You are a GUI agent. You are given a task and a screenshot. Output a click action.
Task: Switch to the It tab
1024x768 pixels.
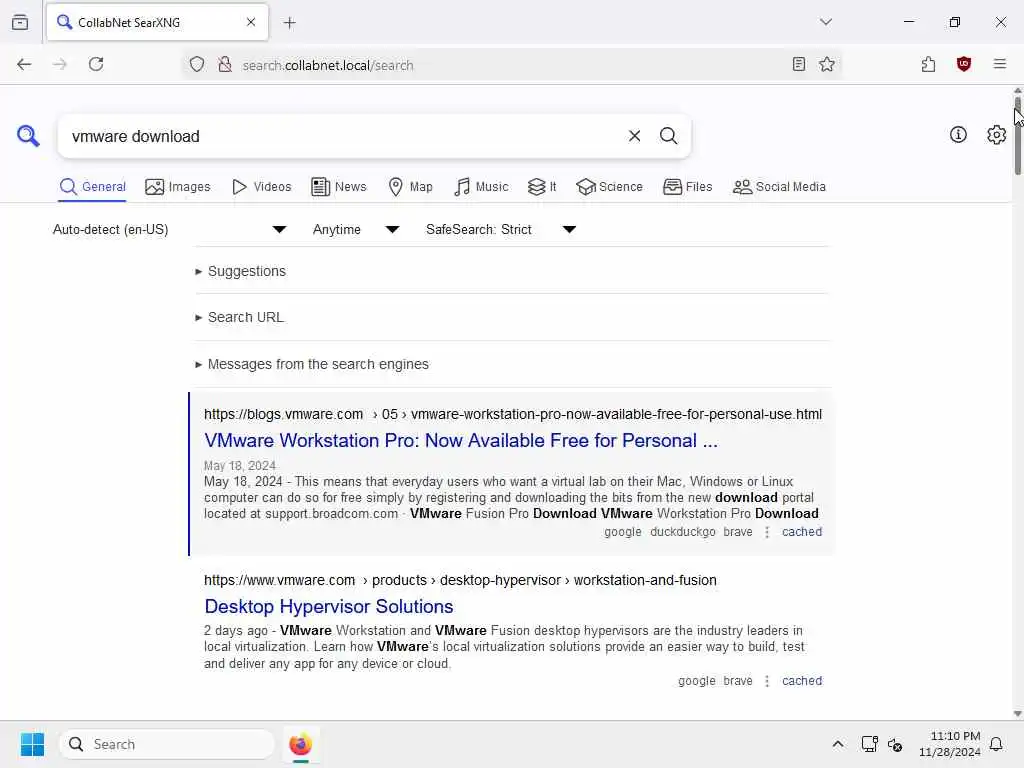[542, 187]
